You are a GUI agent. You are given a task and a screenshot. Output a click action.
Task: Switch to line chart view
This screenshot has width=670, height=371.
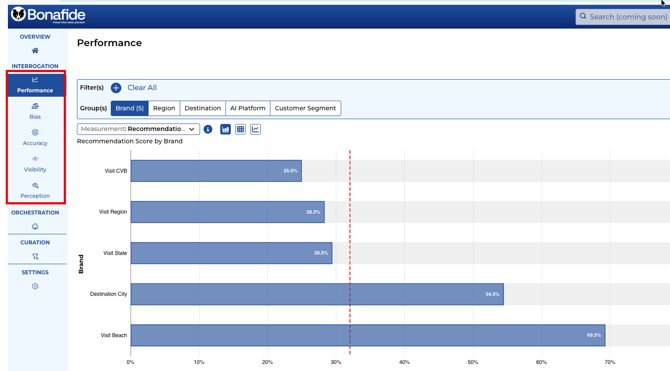click(x=256, y=129)
